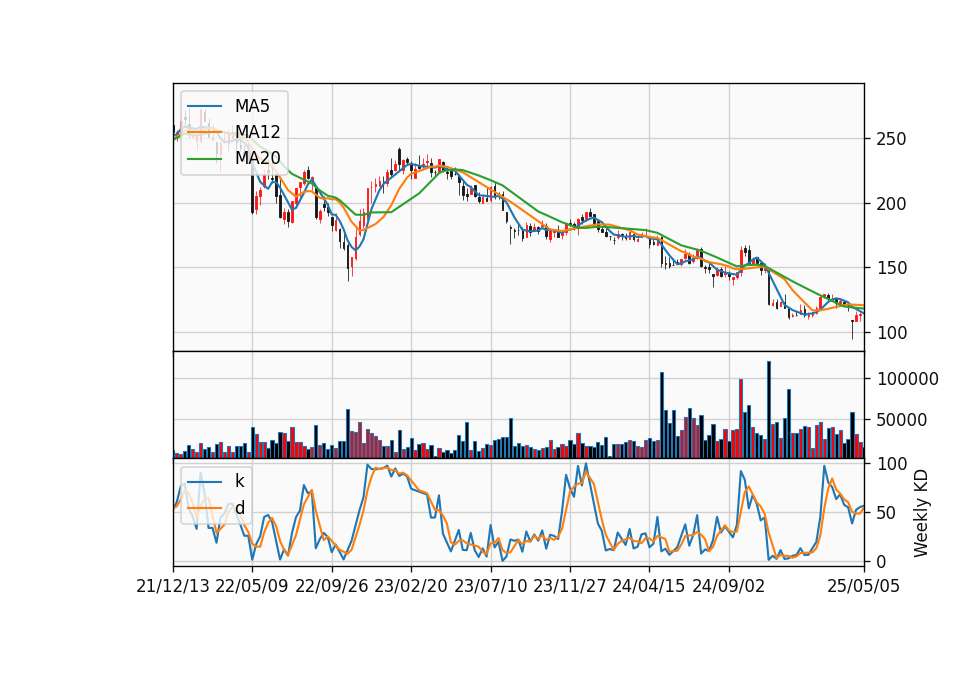This screenshot has height=690, width=960.
Task: Click the 150 price axis label
Action: [891, 268]
